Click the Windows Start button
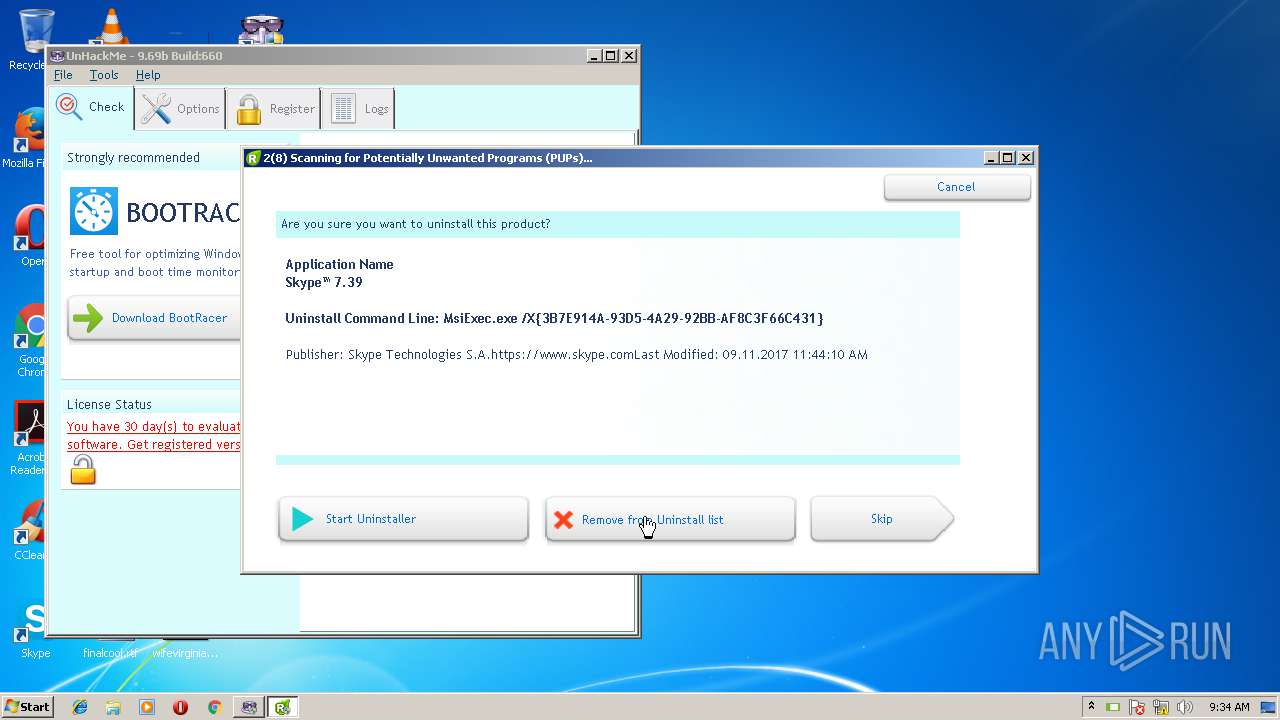 click(x=27, y=706)
